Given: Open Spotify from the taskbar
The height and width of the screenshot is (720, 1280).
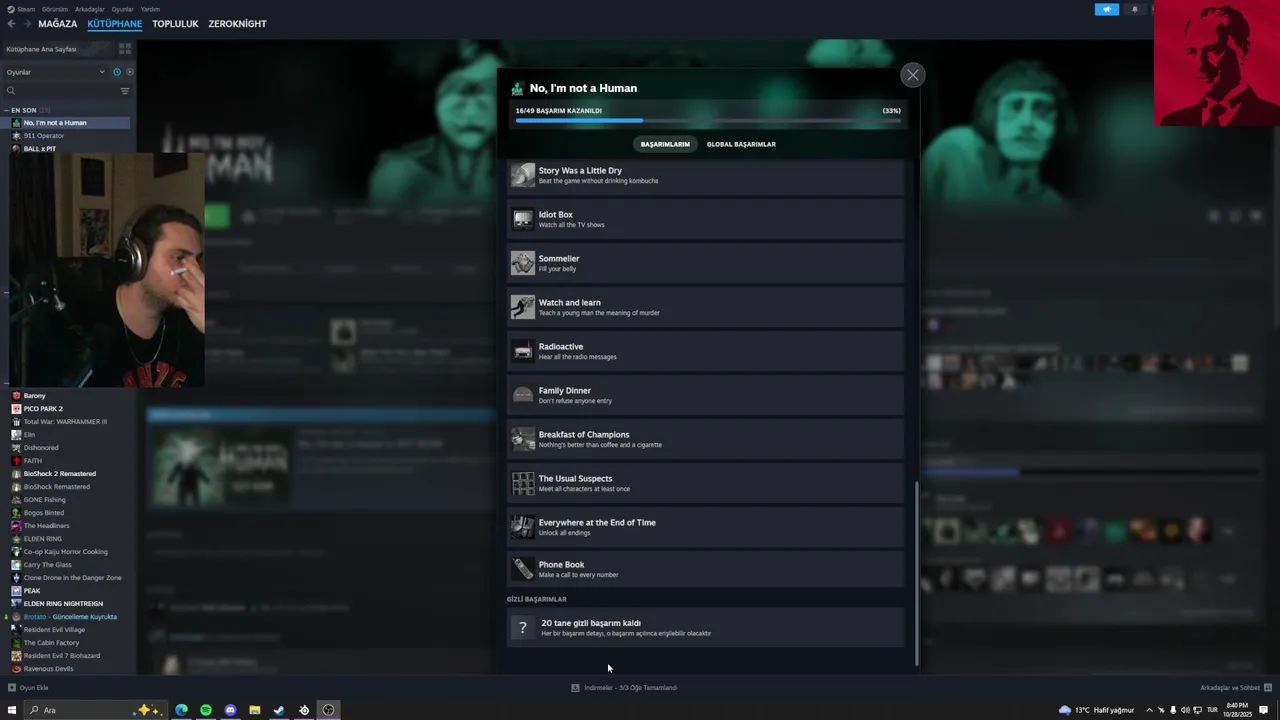Looking at the screenshot, I should tap(206, 710).
